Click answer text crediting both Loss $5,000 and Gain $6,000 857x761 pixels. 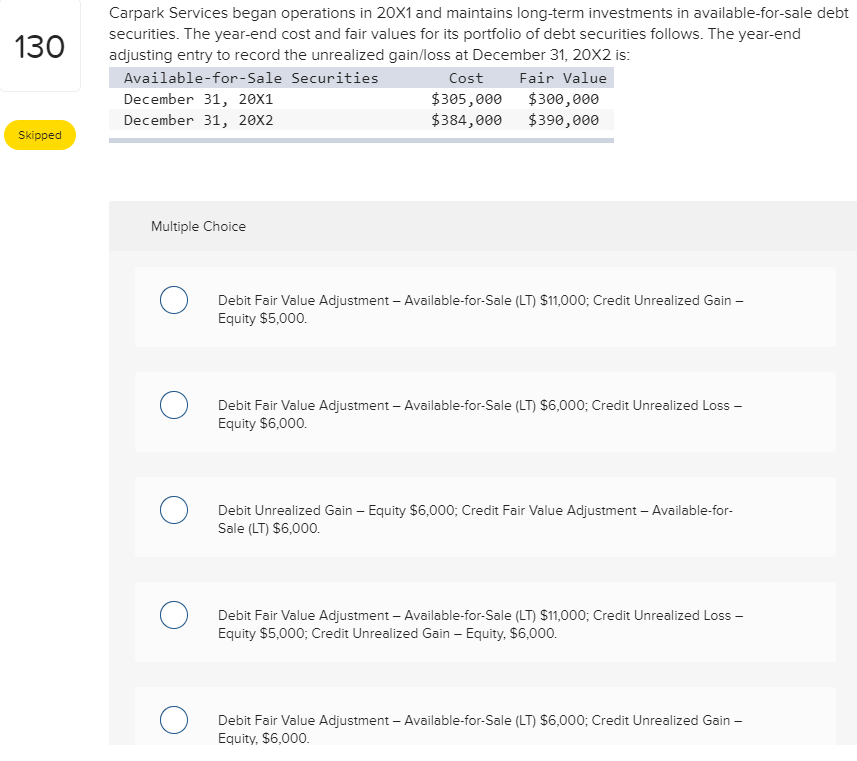pyautogui.click(x=480, y=624)
